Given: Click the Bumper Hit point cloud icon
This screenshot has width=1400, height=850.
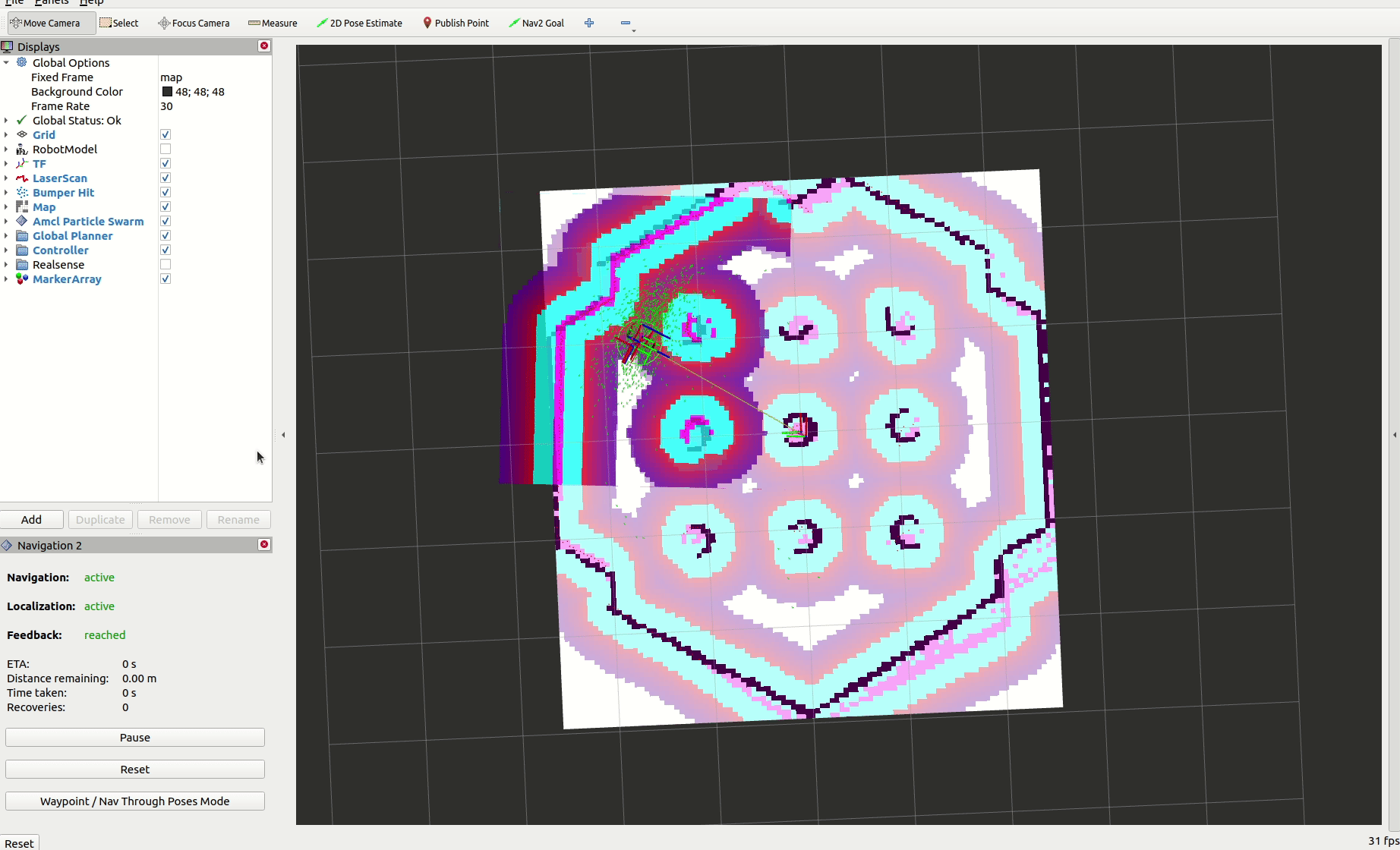Looking at the screenshot, I should click(22, 192).
